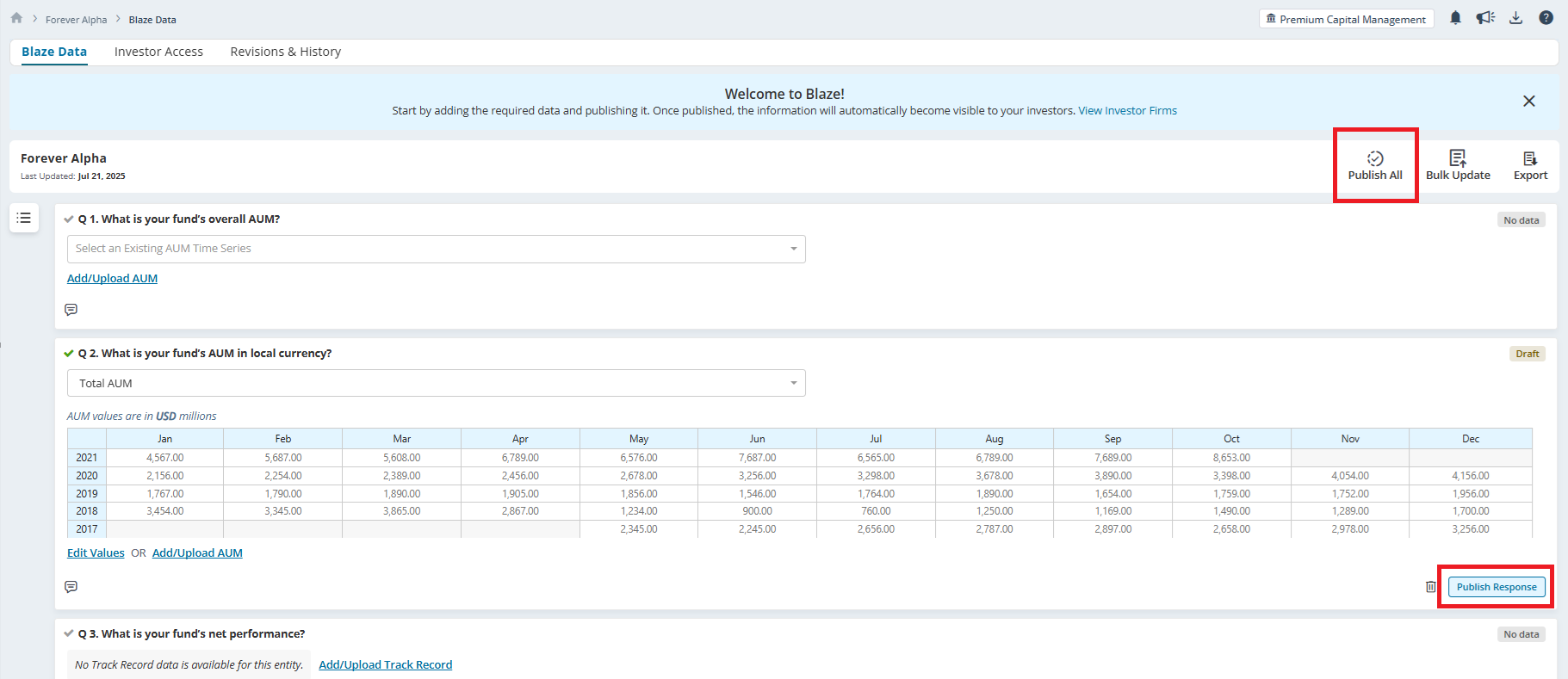Open the announcements megaphone icon
The height and width of the screenshot is (679, 1568).
tap(1485, 18)
